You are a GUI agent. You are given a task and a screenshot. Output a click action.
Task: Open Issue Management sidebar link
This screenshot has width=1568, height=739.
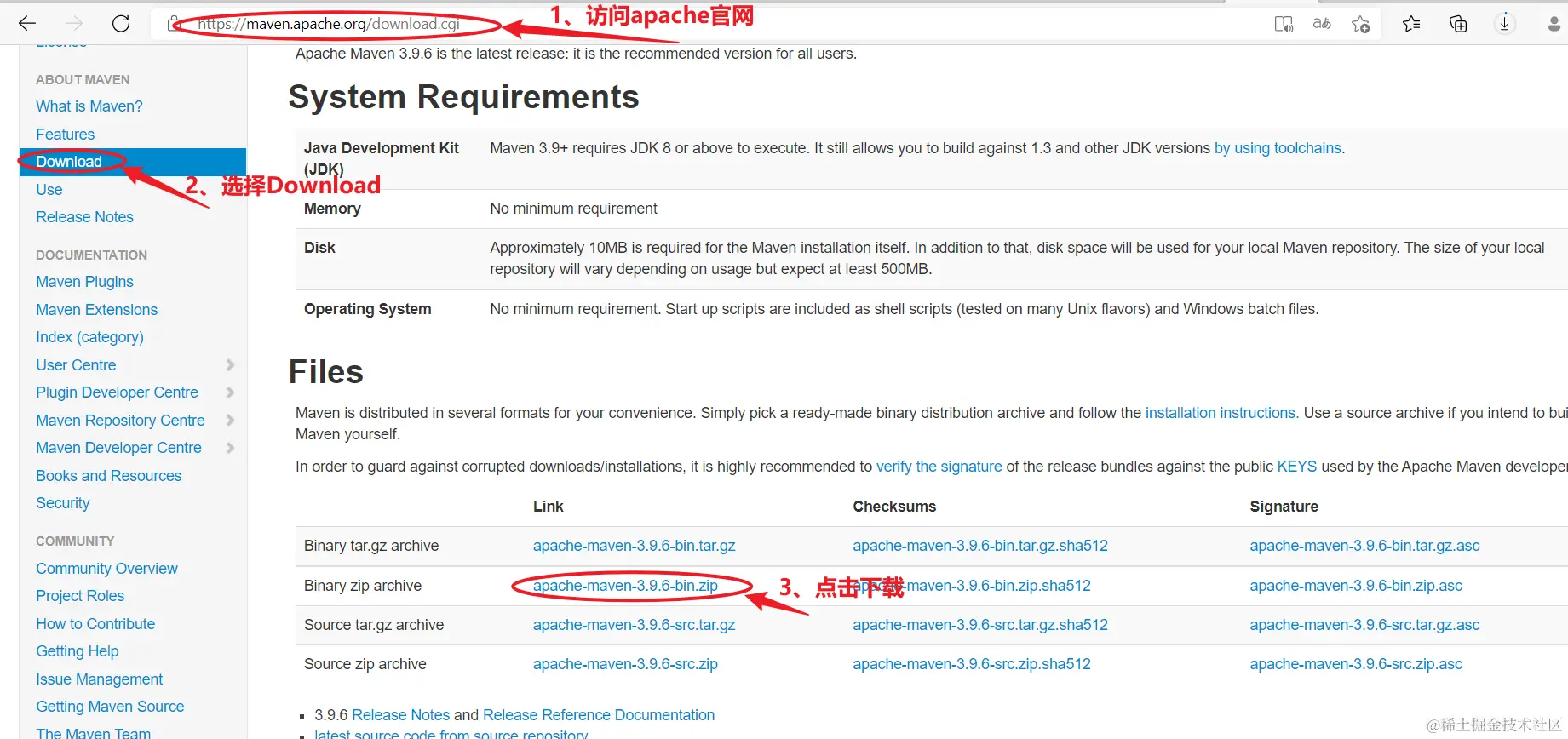click(99, 679)
